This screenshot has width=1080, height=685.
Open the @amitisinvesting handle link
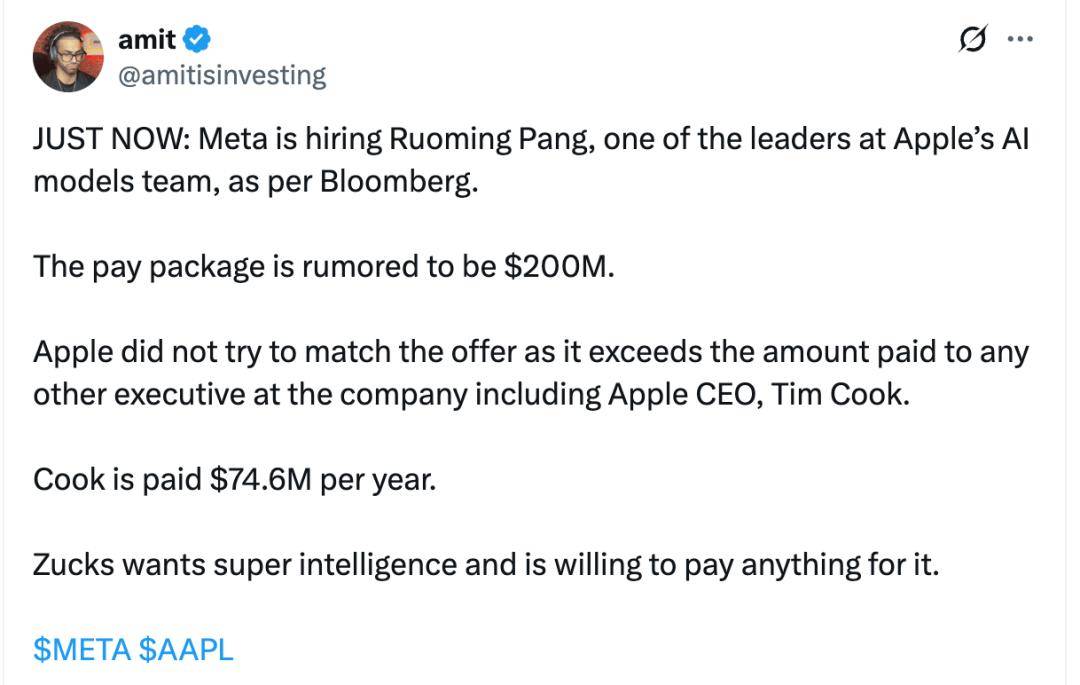pyautogui.click(x=222, y=75)
